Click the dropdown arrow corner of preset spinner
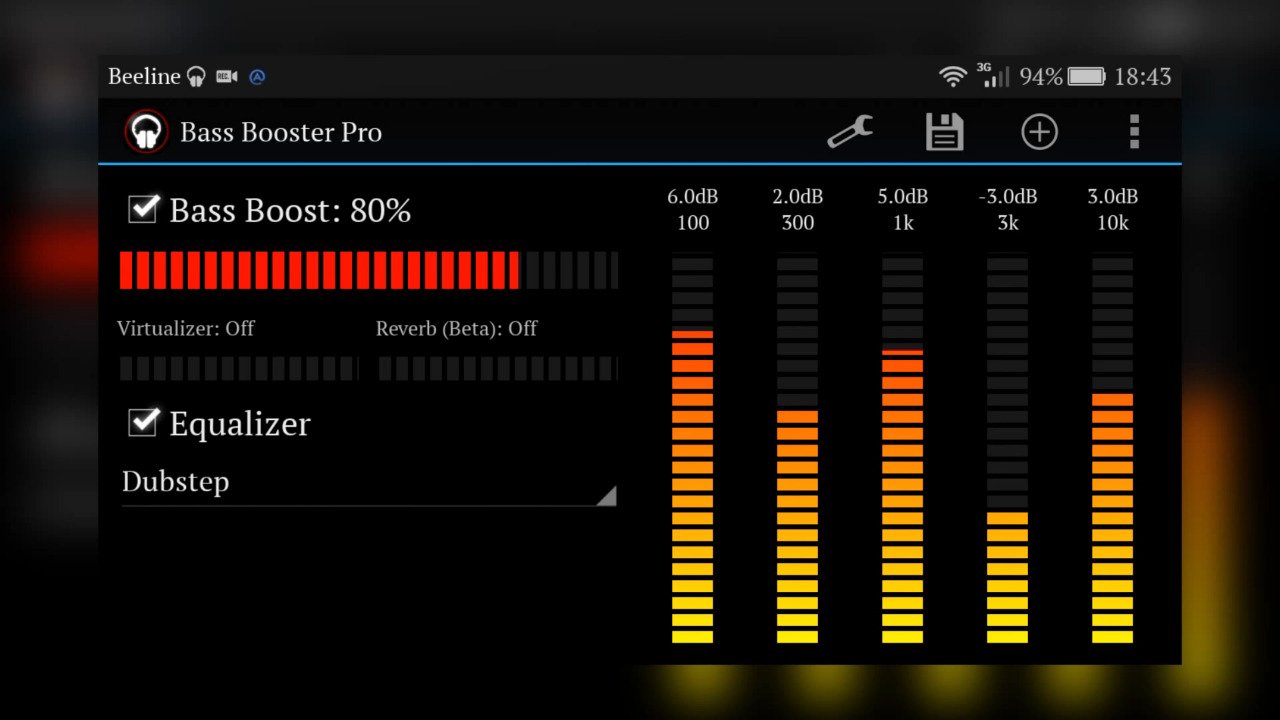Image resolution: width=1280 pixels, height=720 pixels. pos(606,495)
